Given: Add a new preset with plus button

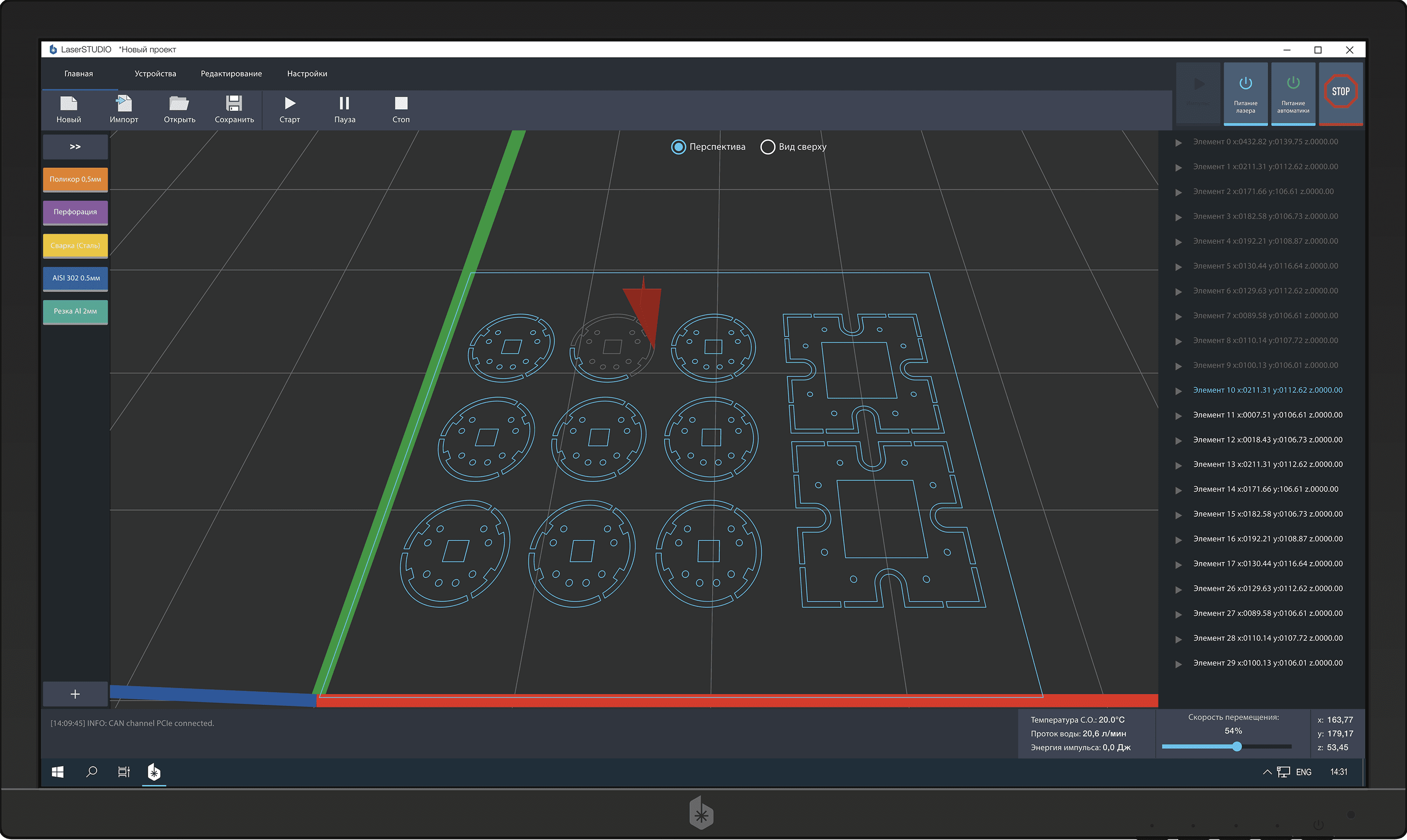Looking at the screenshot, I should pyautogui.click(x=75, y=694).
